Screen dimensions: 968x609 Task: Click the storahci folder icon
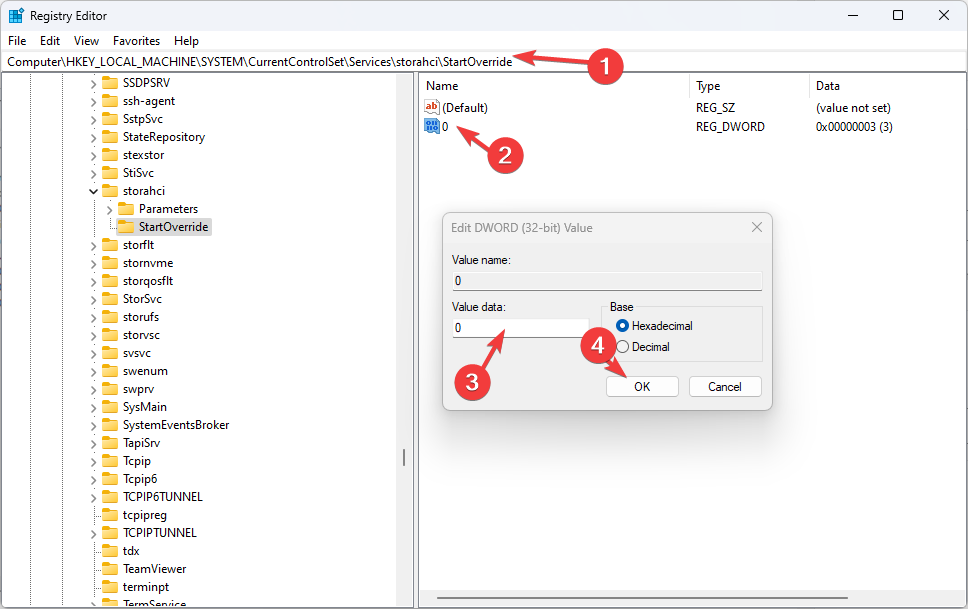coord(110,191)
